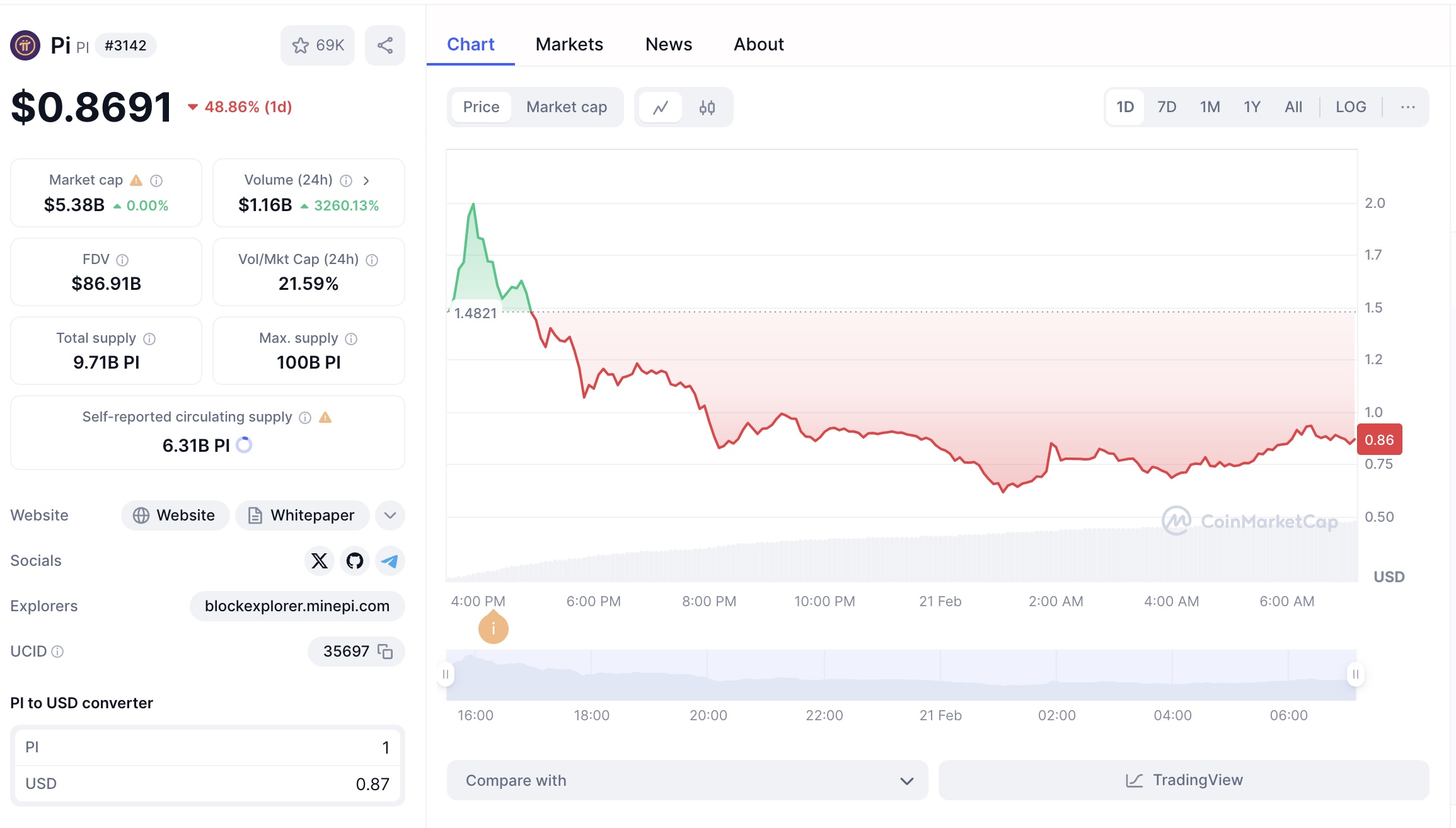Image resolution: width=1456 pixels, height=828 pixels.
Task: Open the share icon button
Action: [x=385, y=45]
